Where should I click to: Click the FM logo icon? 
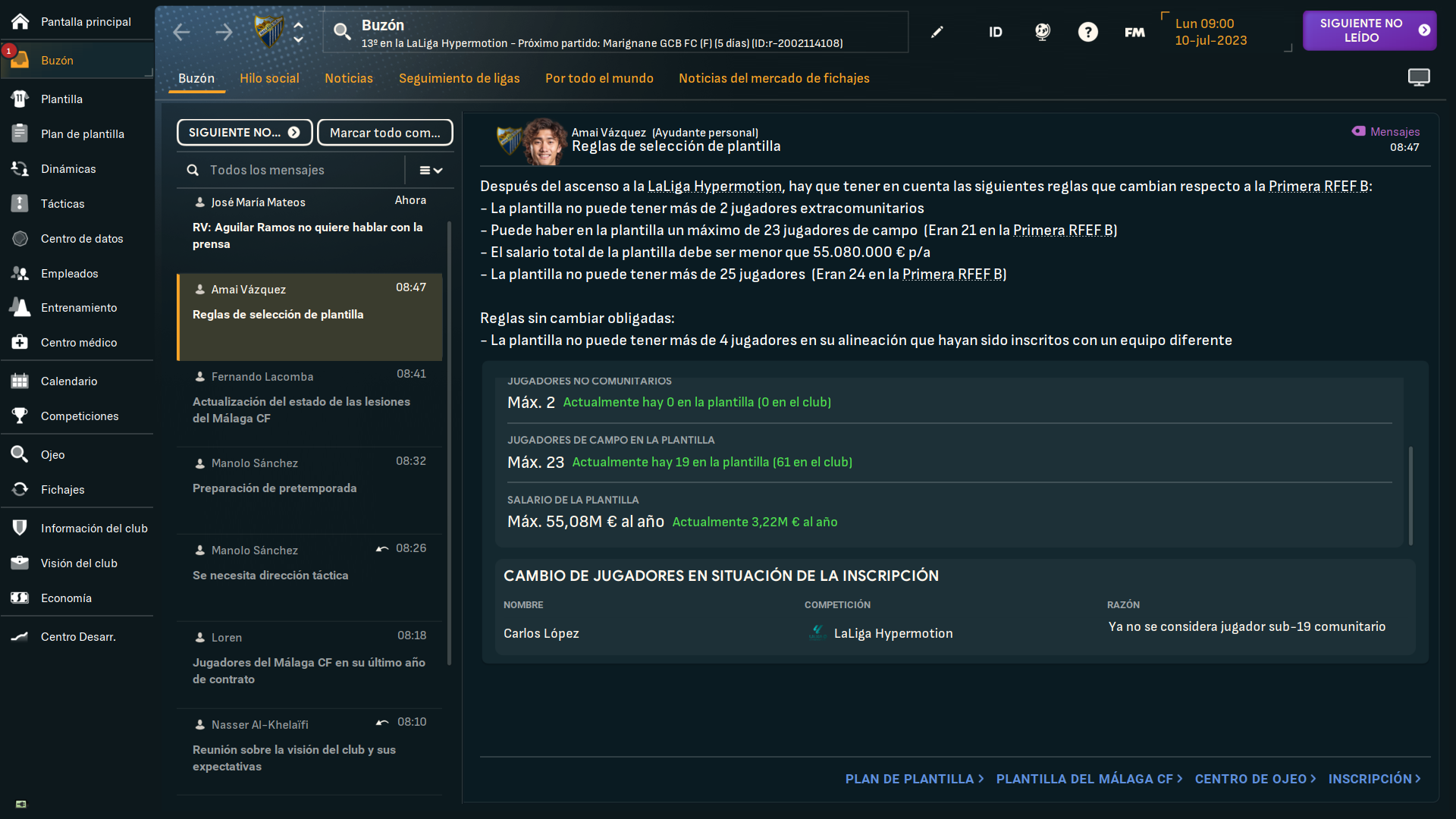click(1134, 32)
